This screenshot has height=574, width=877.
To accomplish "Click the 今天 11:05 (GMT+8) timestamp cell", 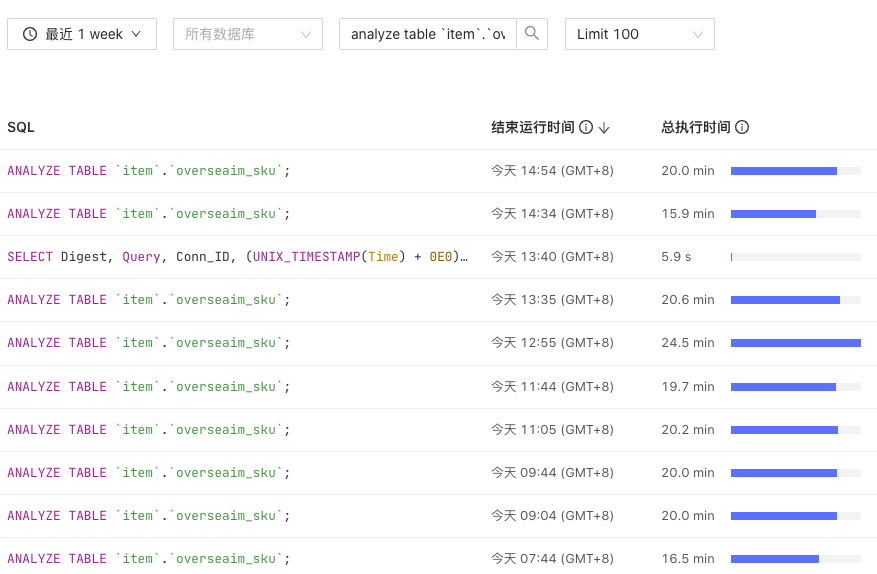I will (553, 430).
